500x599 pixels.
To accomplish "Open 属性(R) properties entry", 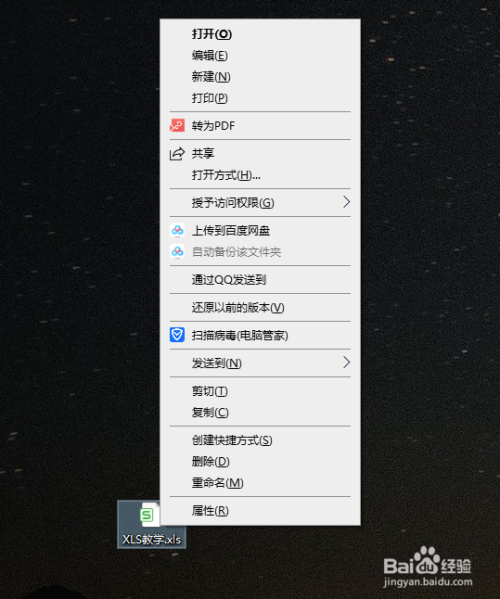I will click(260, 511).
